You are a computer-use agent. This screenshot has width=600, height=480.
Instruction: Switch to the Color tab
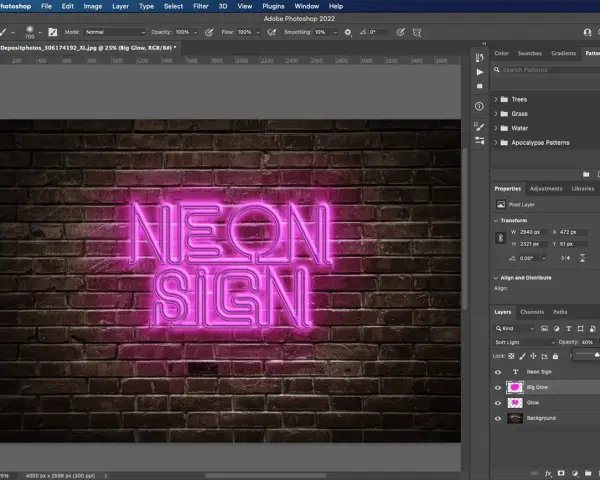click(501, 53)
